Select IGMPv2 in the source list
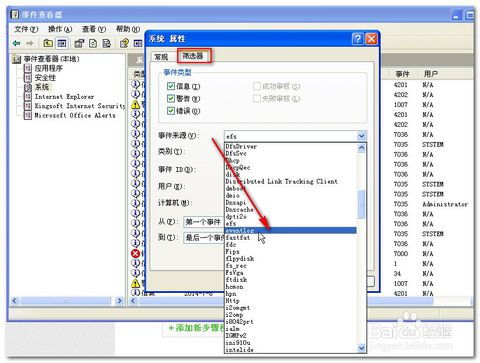 click(236, 336)
